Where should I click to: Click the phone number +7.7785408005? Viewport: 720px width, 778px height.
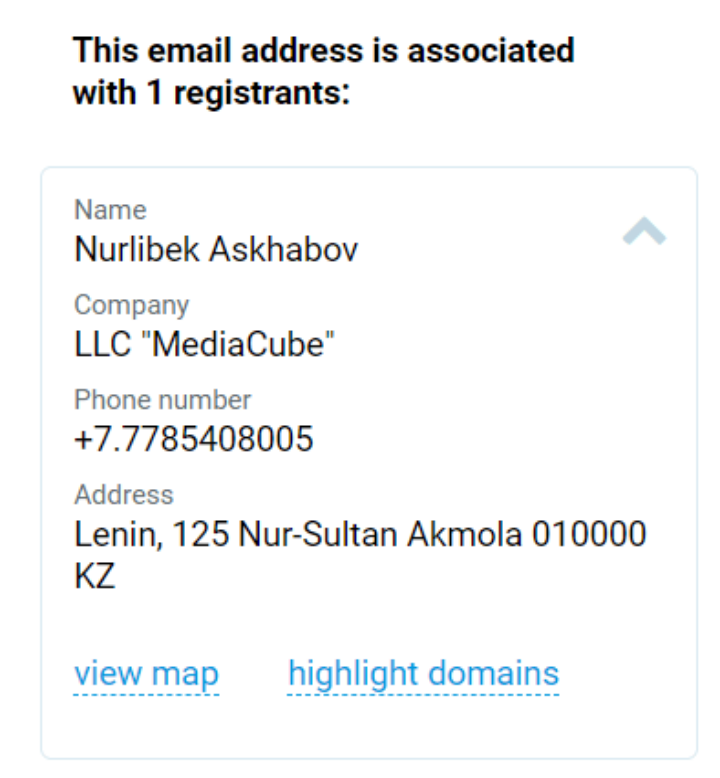pyautogui.click(x=194, y=439)
